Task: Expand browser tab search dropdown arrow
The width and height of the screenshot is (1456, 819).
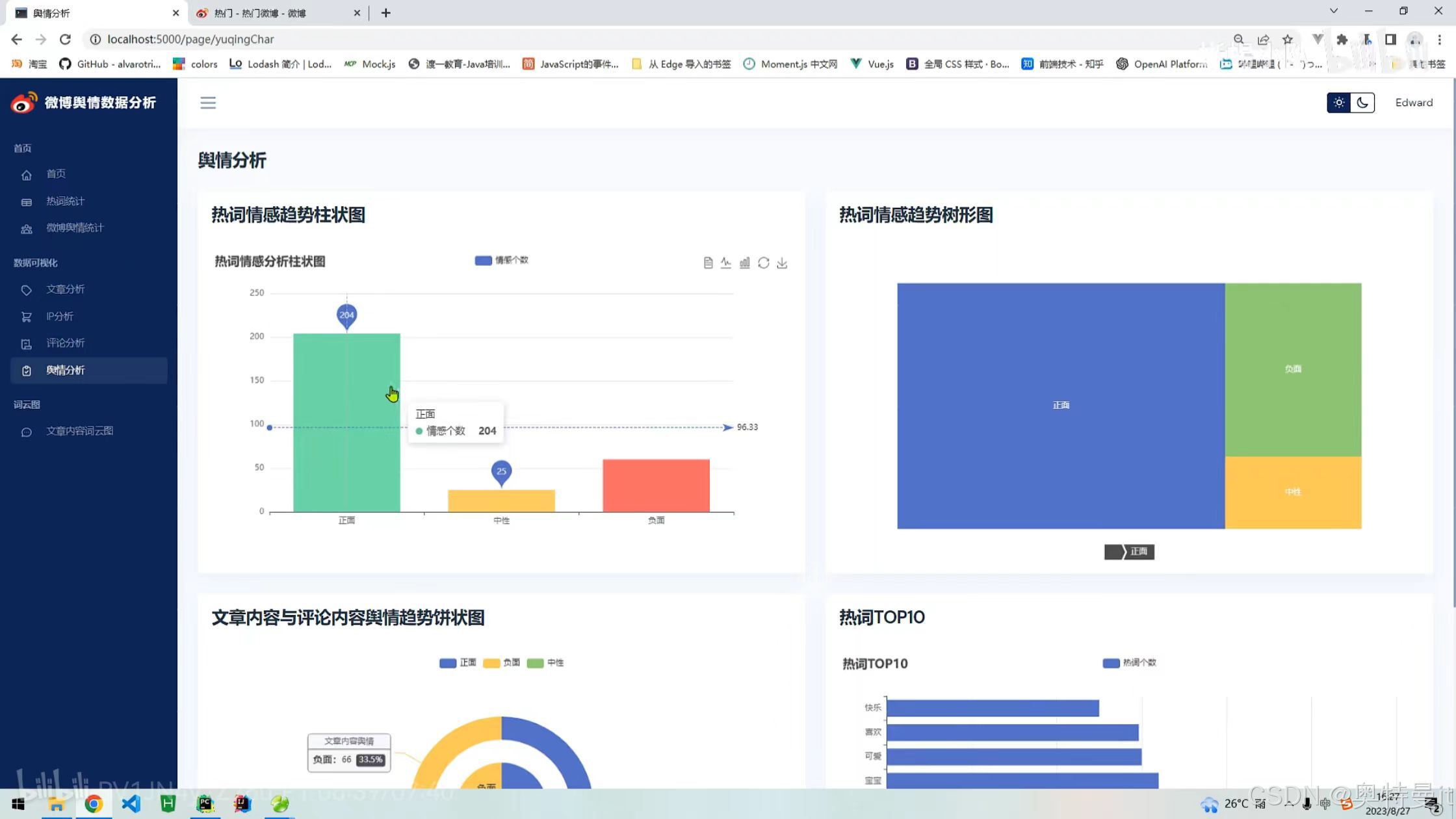Action: pyautogui.click(x=1334, y=11)
